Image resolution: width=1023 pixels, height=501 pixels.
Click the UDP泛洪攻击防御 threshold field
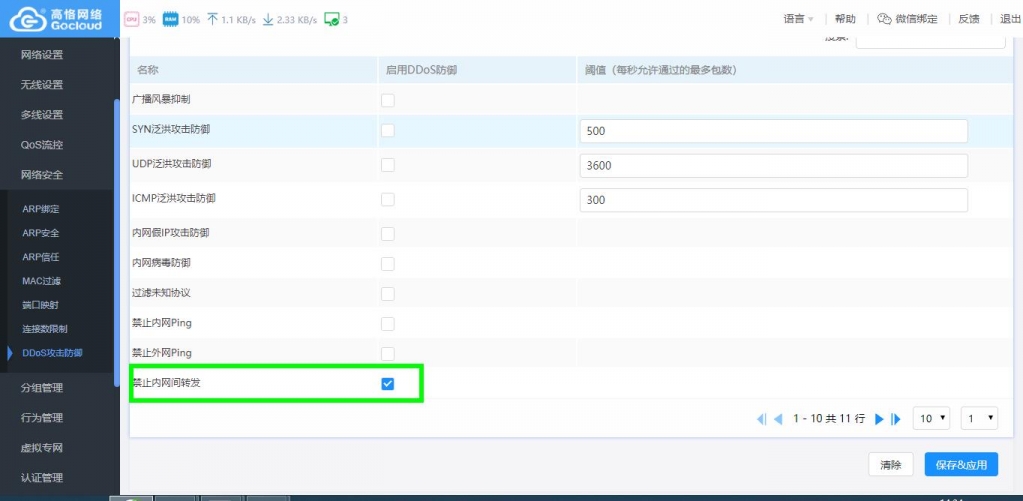coord(773,165)
